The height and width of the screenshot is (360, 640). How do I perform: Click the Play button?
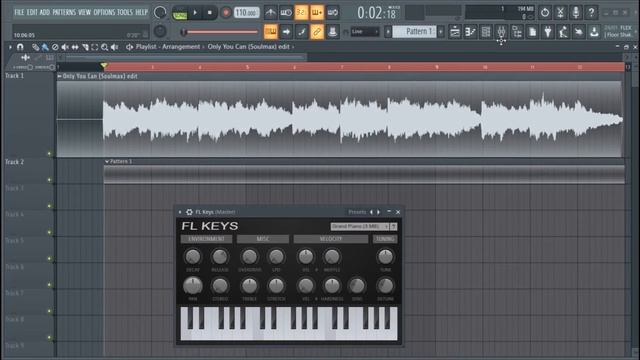(195, 13)
